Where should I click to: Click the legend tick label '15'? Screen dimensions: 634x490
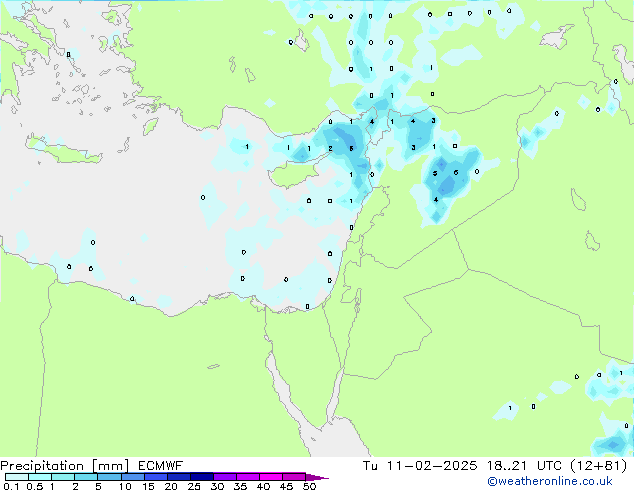(148, 486)
